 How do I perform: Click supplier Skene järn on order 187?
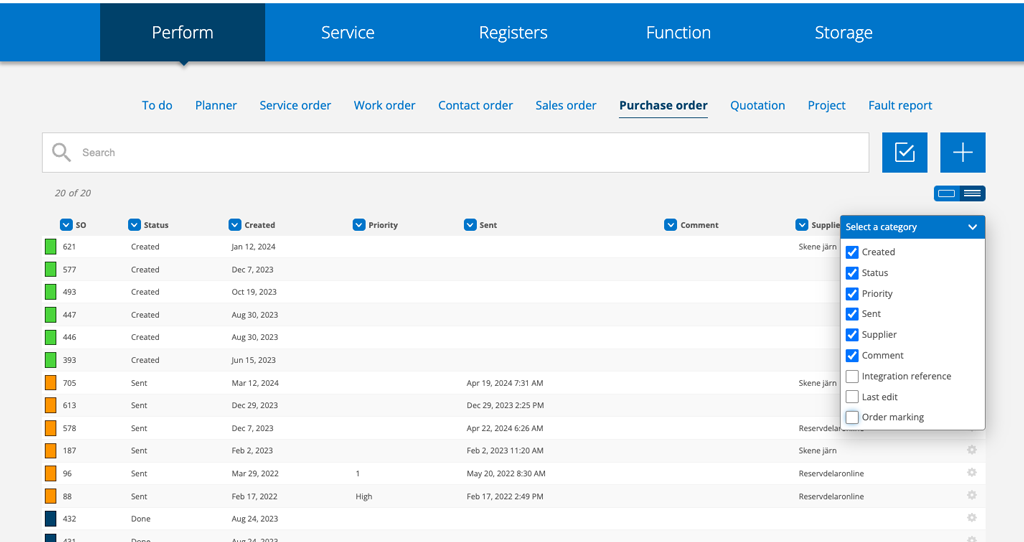818,451
